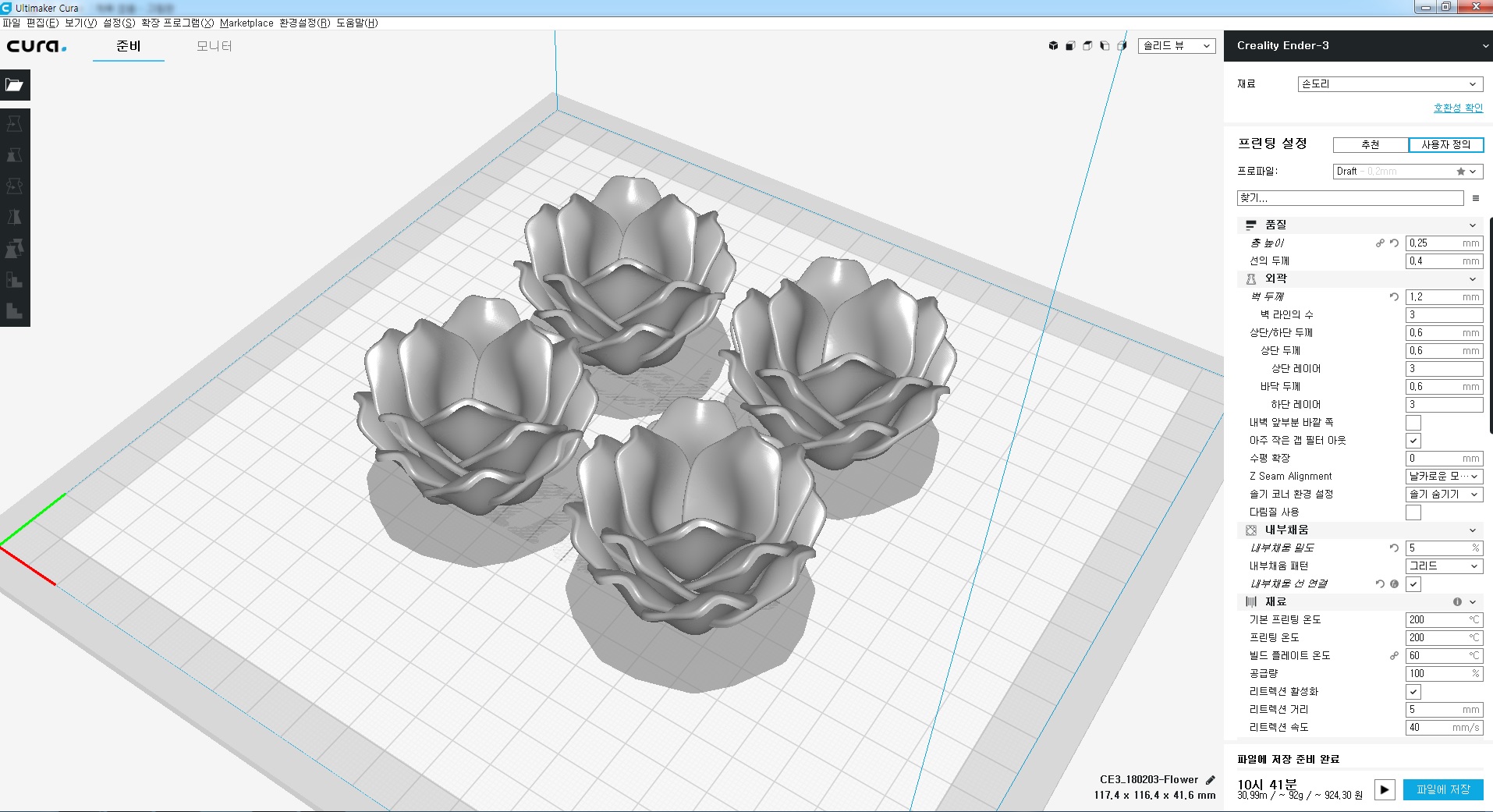Switch print setup to 추천 mode
This screenshot has width=1493, height=812.
click(1371, 144)
